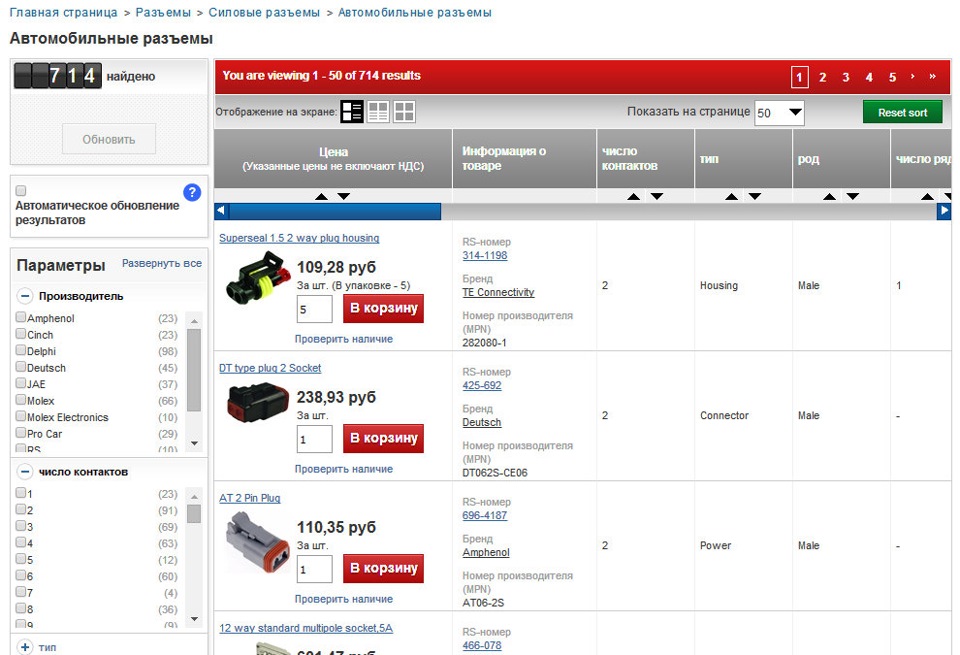Collapse the Производитель filter section
Image resolution: width=960 pixels, height=655 pixels.
tap(25, 296)
